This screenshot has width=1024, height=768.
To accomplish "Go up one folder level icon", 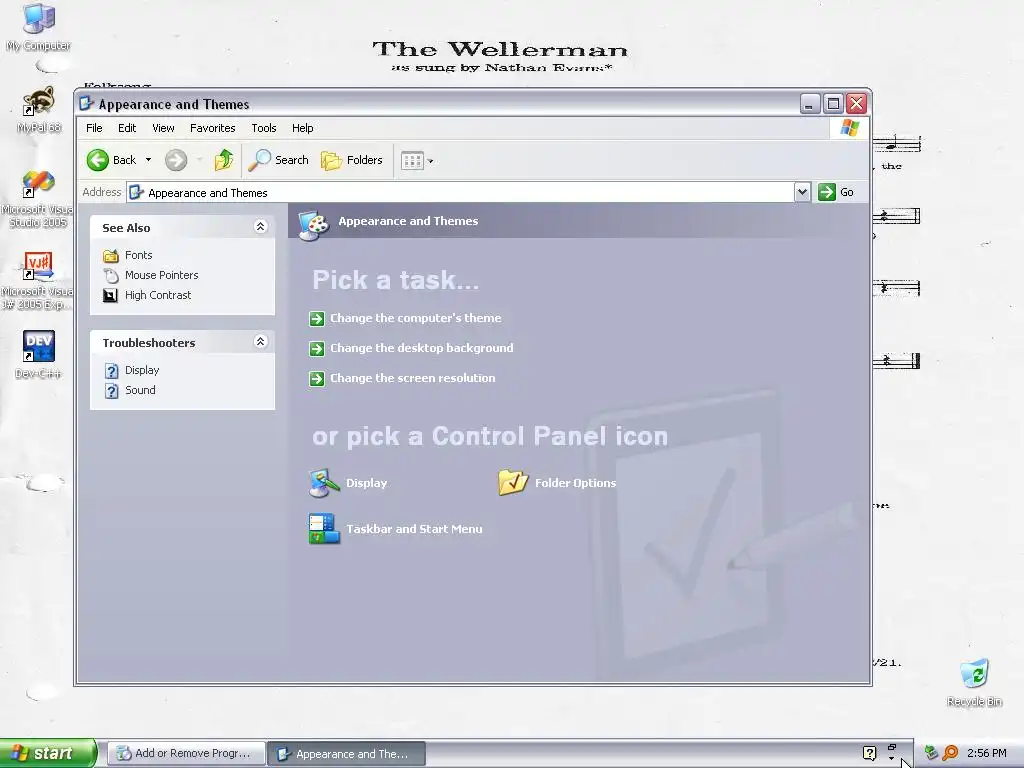I will tap(223, 160).
